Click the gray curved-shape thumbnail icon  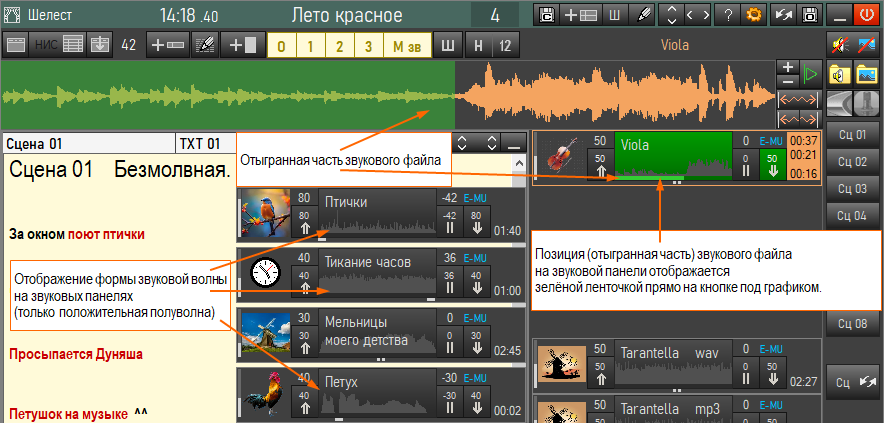pos(841,102)
